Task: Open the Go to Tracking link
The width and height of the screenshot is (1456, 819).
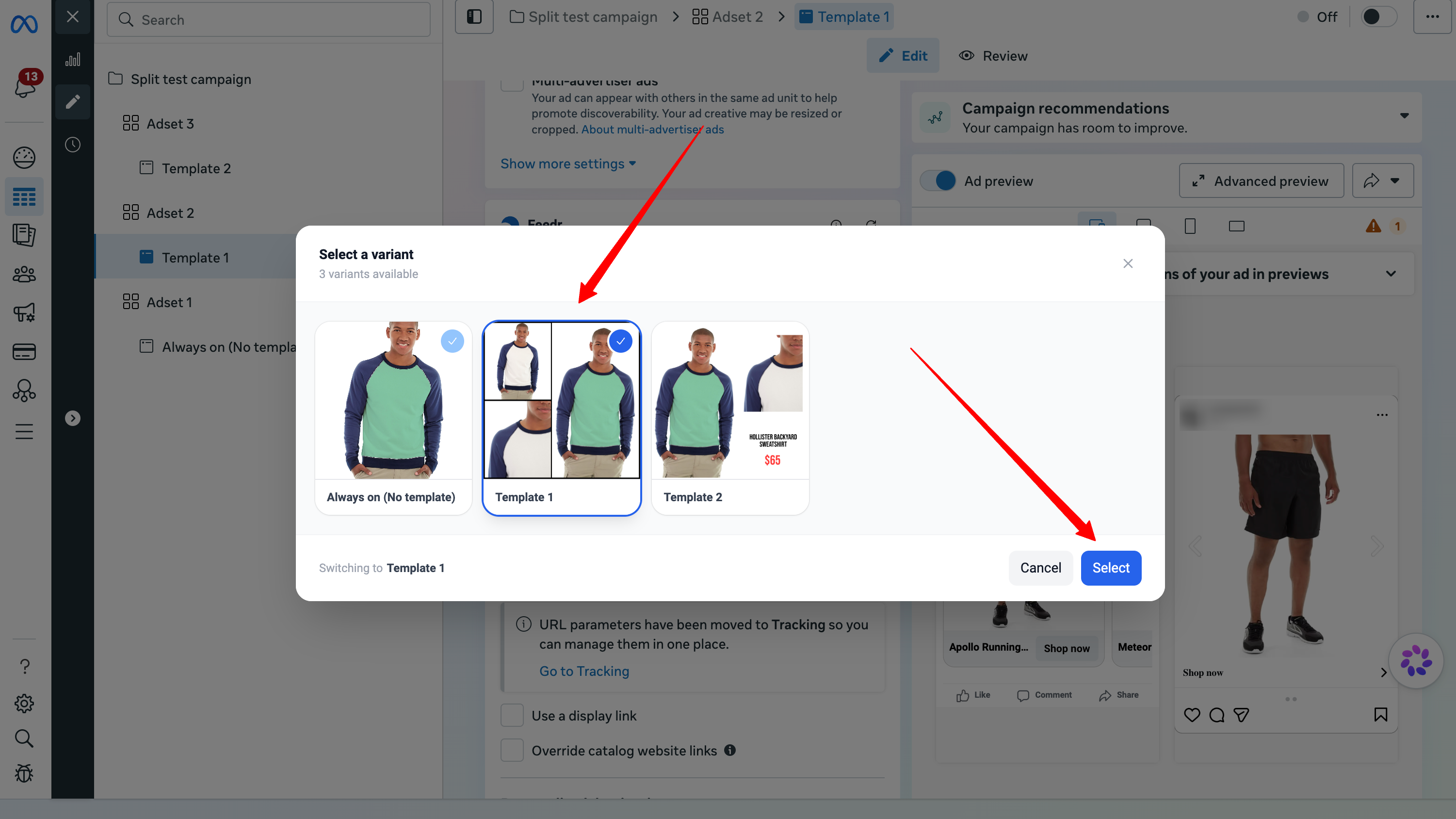Action: [x=584, y=672]
